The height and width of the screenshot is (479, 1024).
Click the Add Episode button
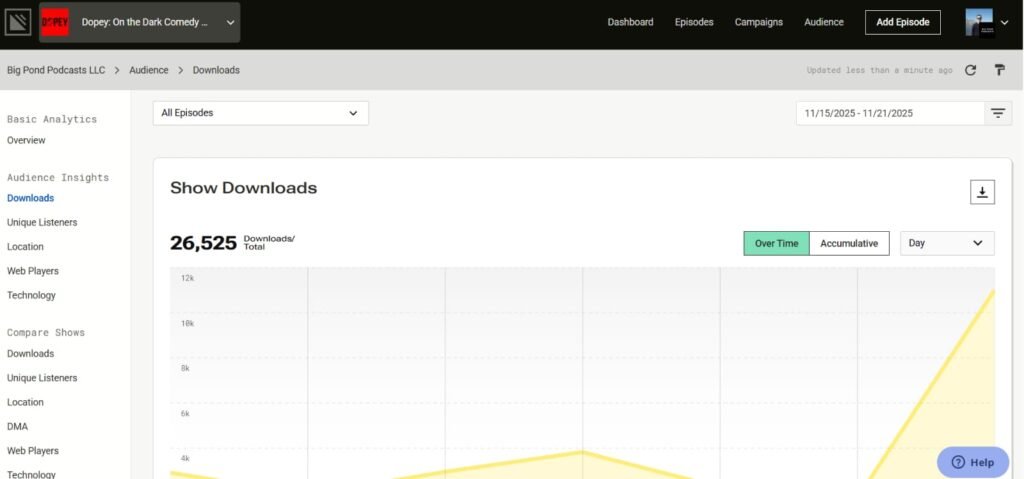(903, 22)
